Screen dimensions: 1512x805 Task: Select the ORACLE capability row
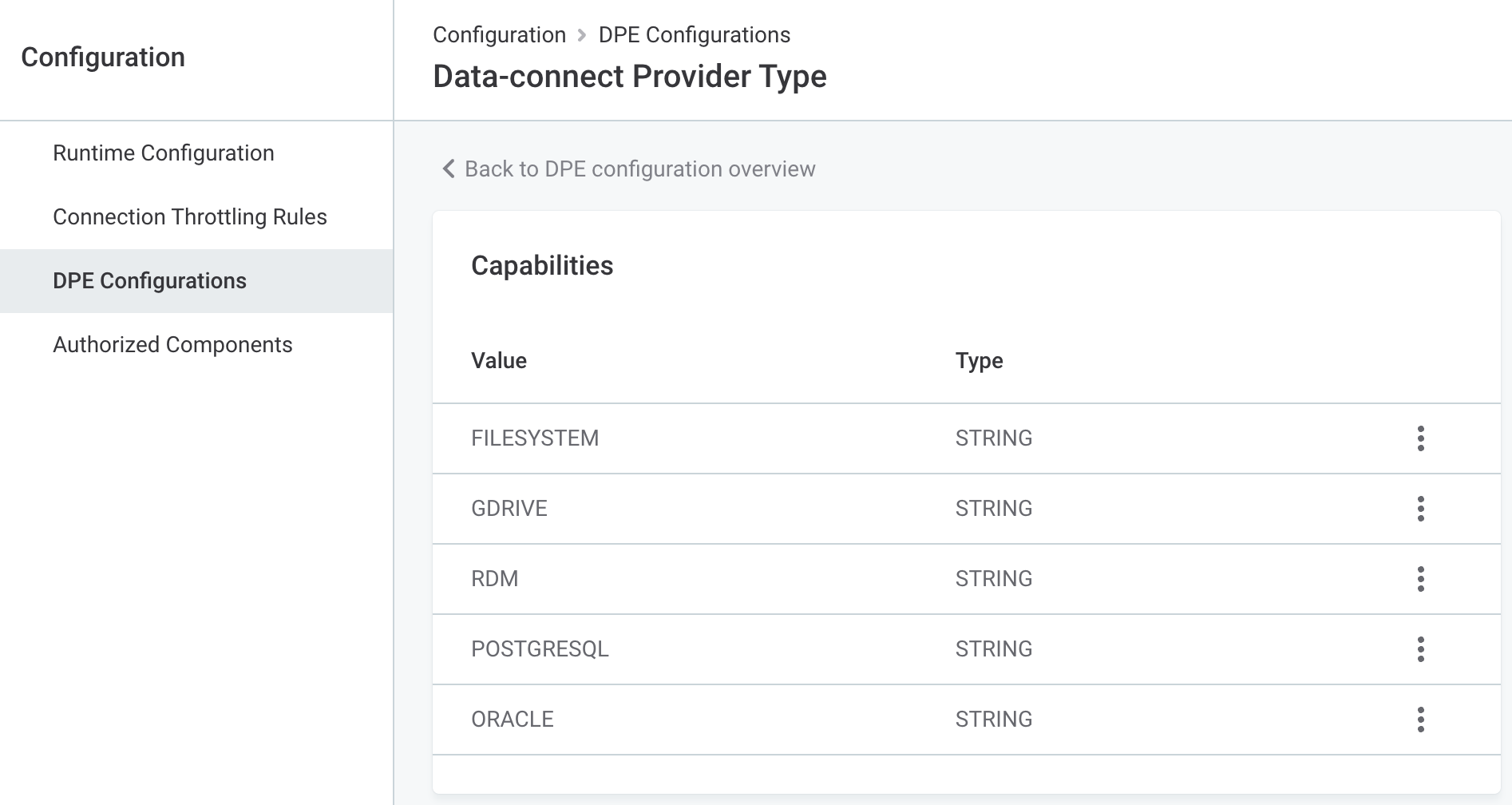point(513,720)
